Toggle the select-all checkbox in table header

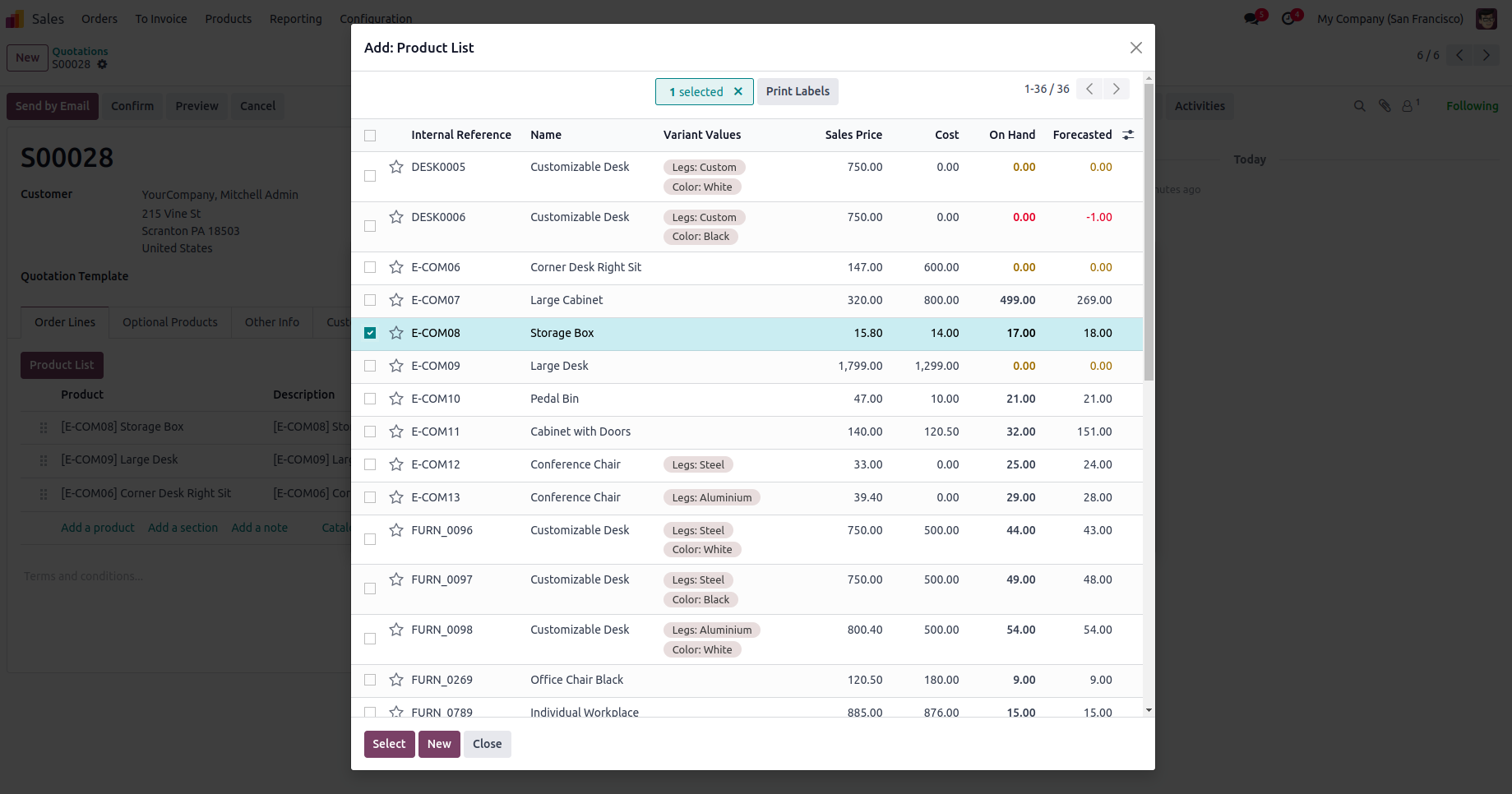(x=370, y=136)
